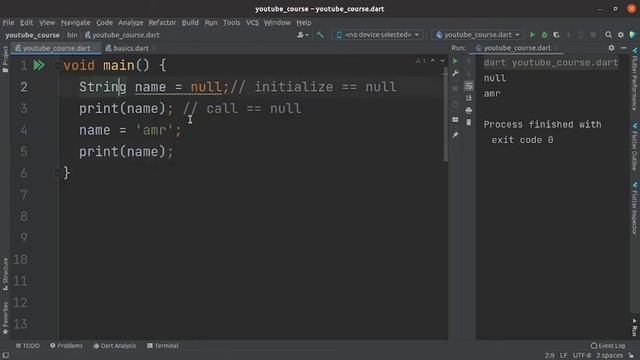This screenshot has height=360, width=640.
Task: Select youtube_course.dart tab in Run panel
Action: point(517,48)
